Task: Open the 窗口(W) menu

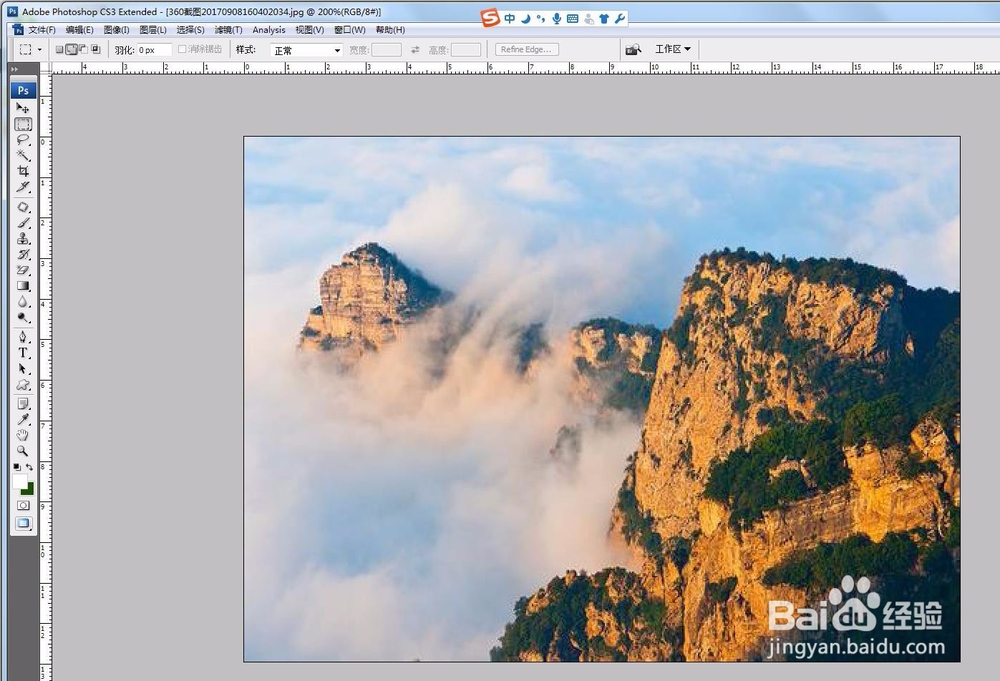Action: pyautogui.click(x=349, y=30)
